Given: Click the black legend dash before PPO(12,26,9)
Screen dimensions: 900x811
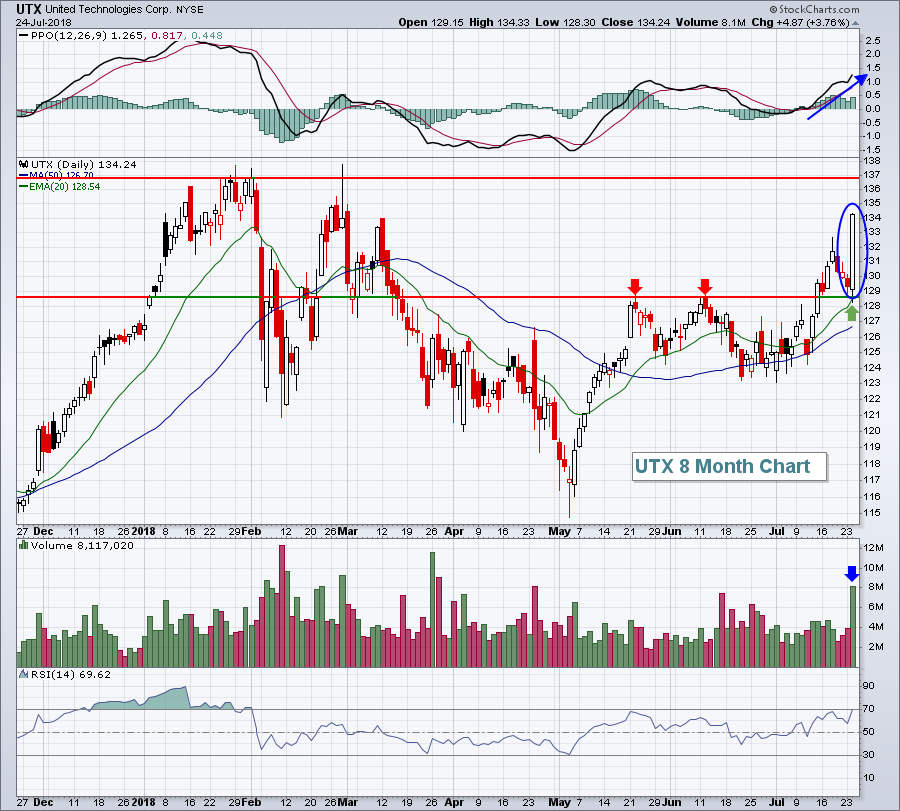Looking at the screenshot, I should click(x=24, y=36).
